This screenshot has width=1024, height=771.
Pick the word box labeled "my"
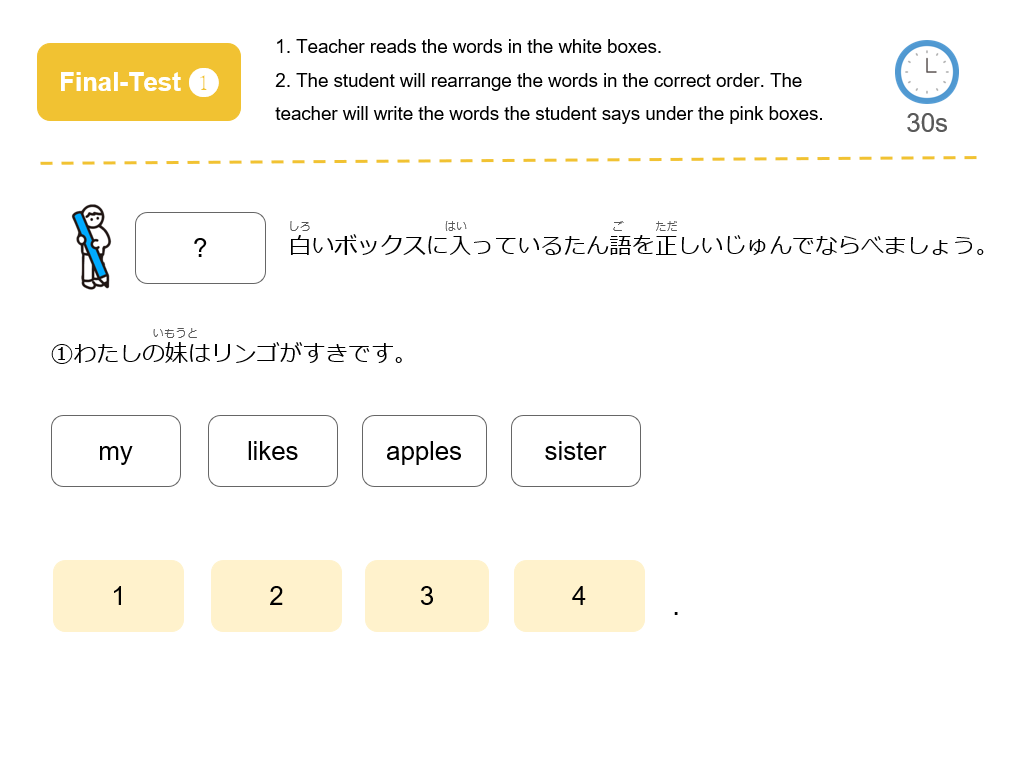click(116, 451)
